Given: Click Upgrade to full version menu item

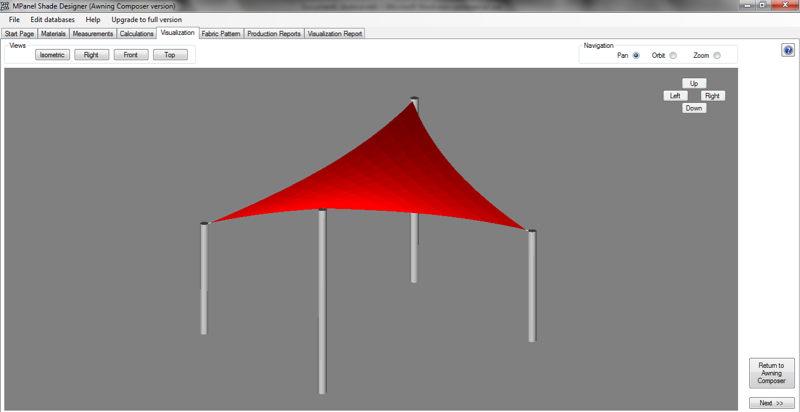Looking at the screenshot, I should [146, 19].
